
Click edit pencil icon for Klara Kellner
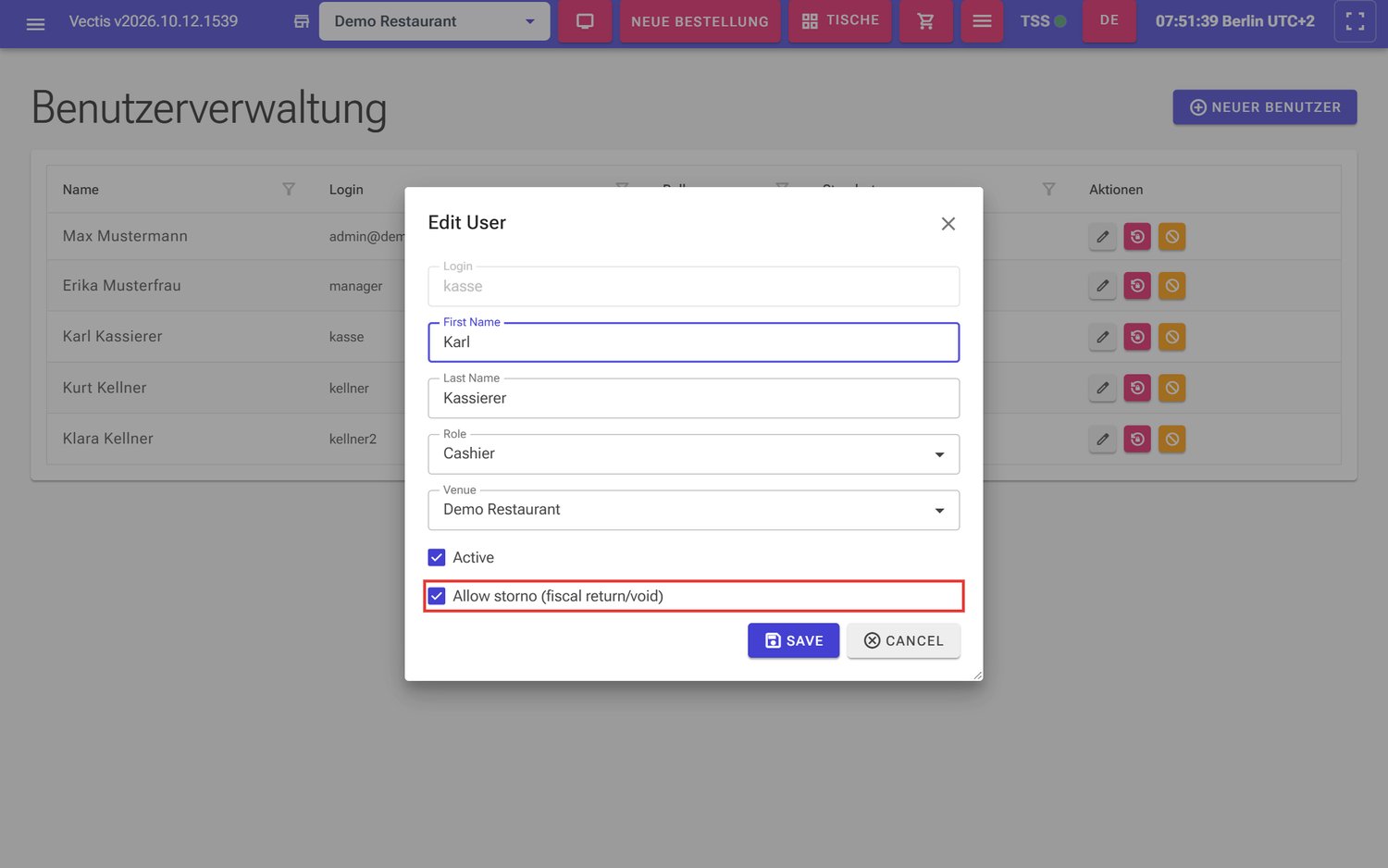1102,439
